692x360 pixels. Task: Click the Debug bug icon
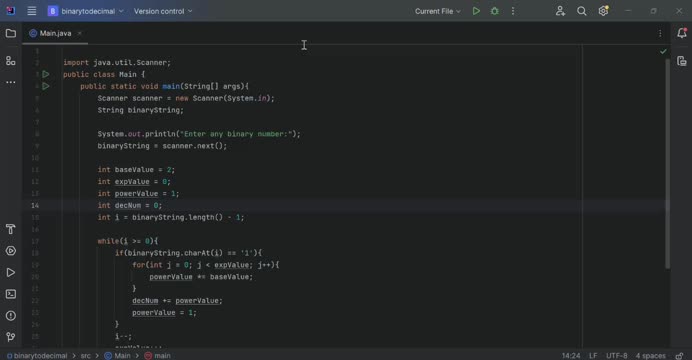tap(495, 11)
